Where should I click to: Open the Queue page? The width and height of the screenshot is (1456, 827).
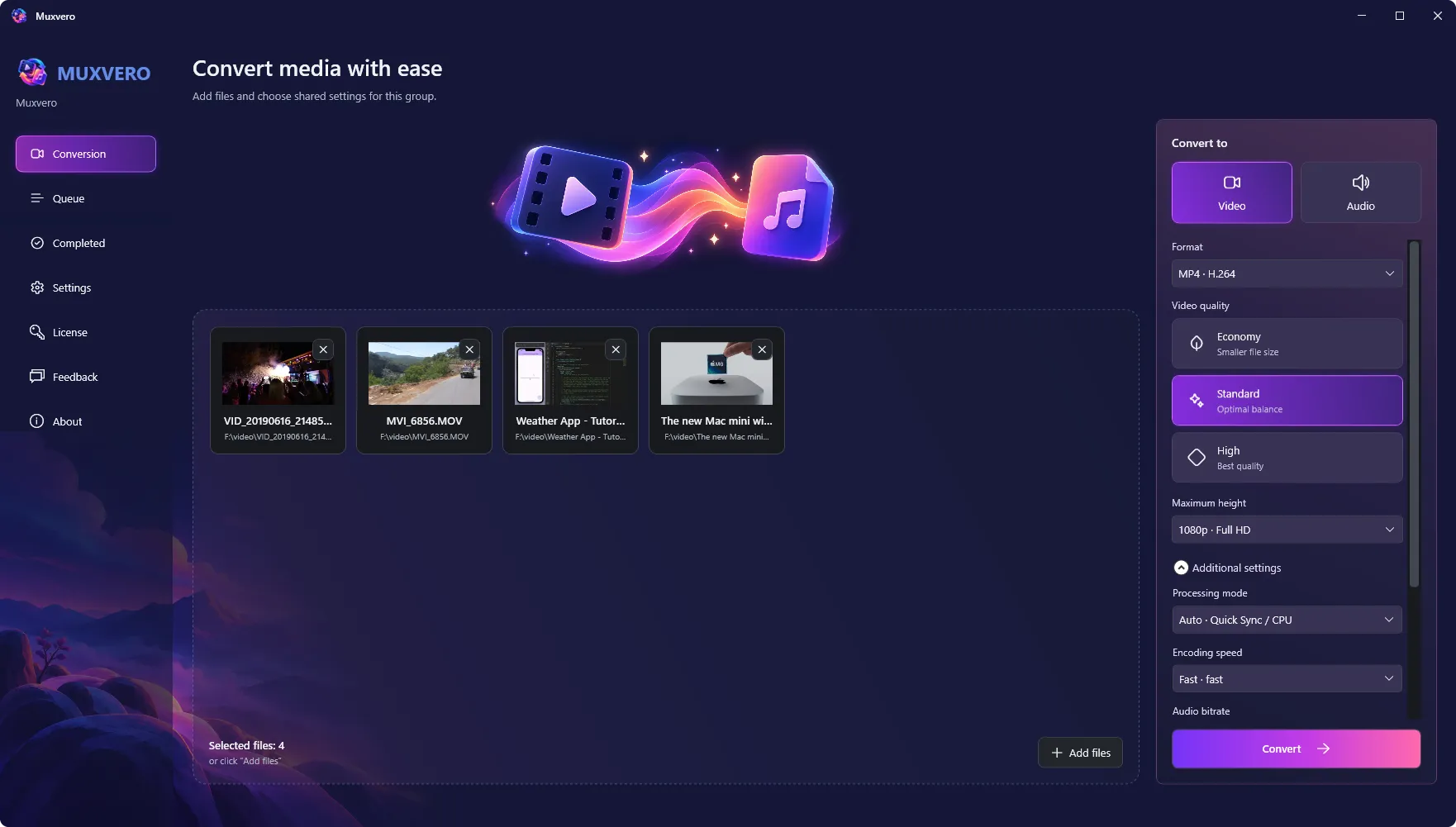(86, 198)
